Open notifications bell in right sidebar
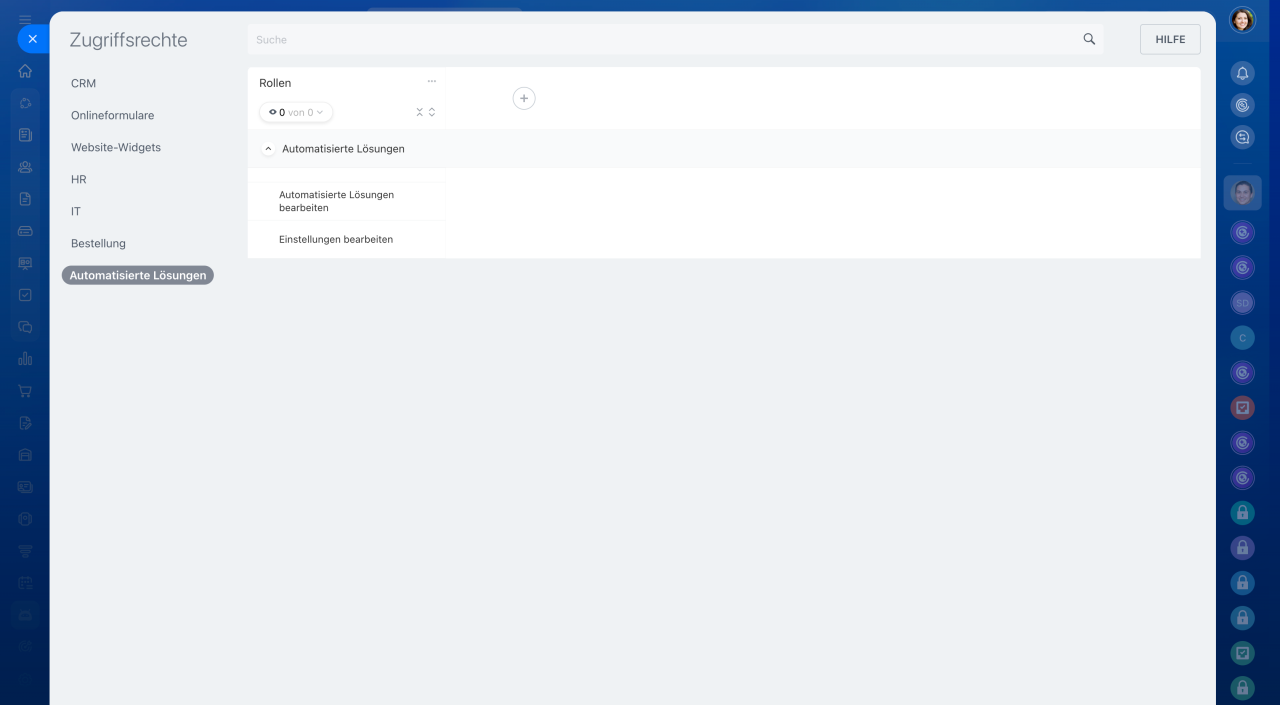The image size is (1280, 705). 1242,73
